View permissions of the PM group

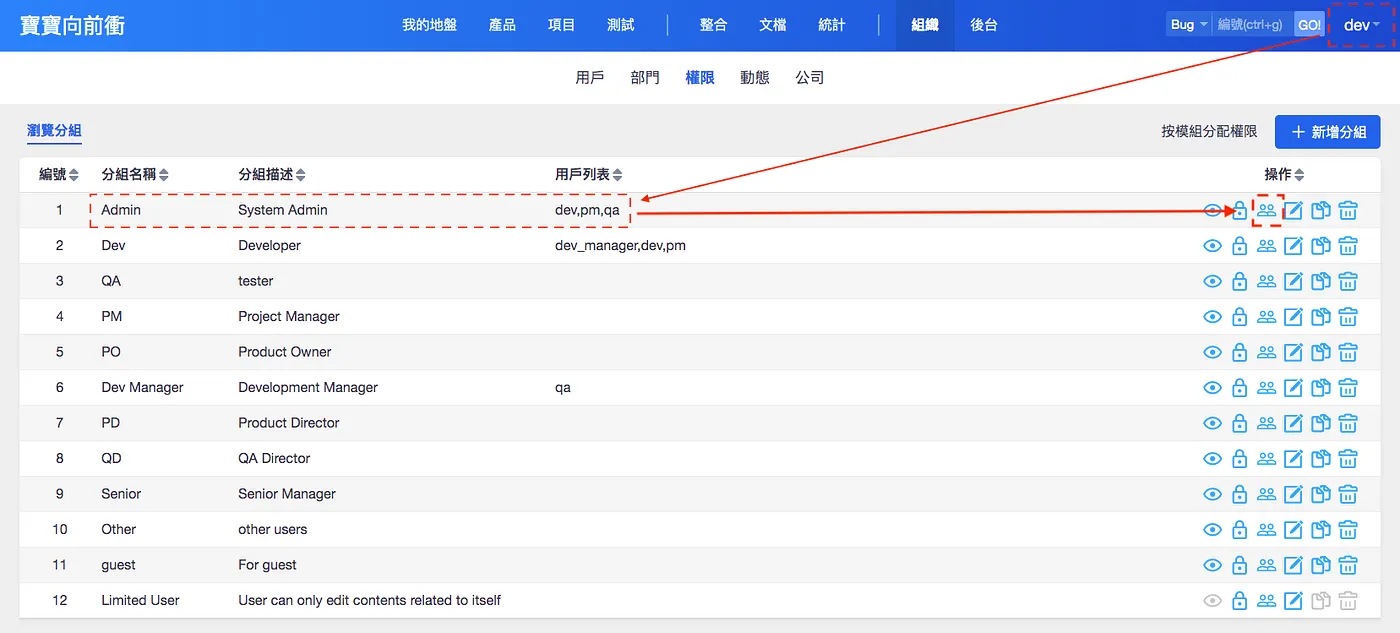click(x=1212, y=316)
